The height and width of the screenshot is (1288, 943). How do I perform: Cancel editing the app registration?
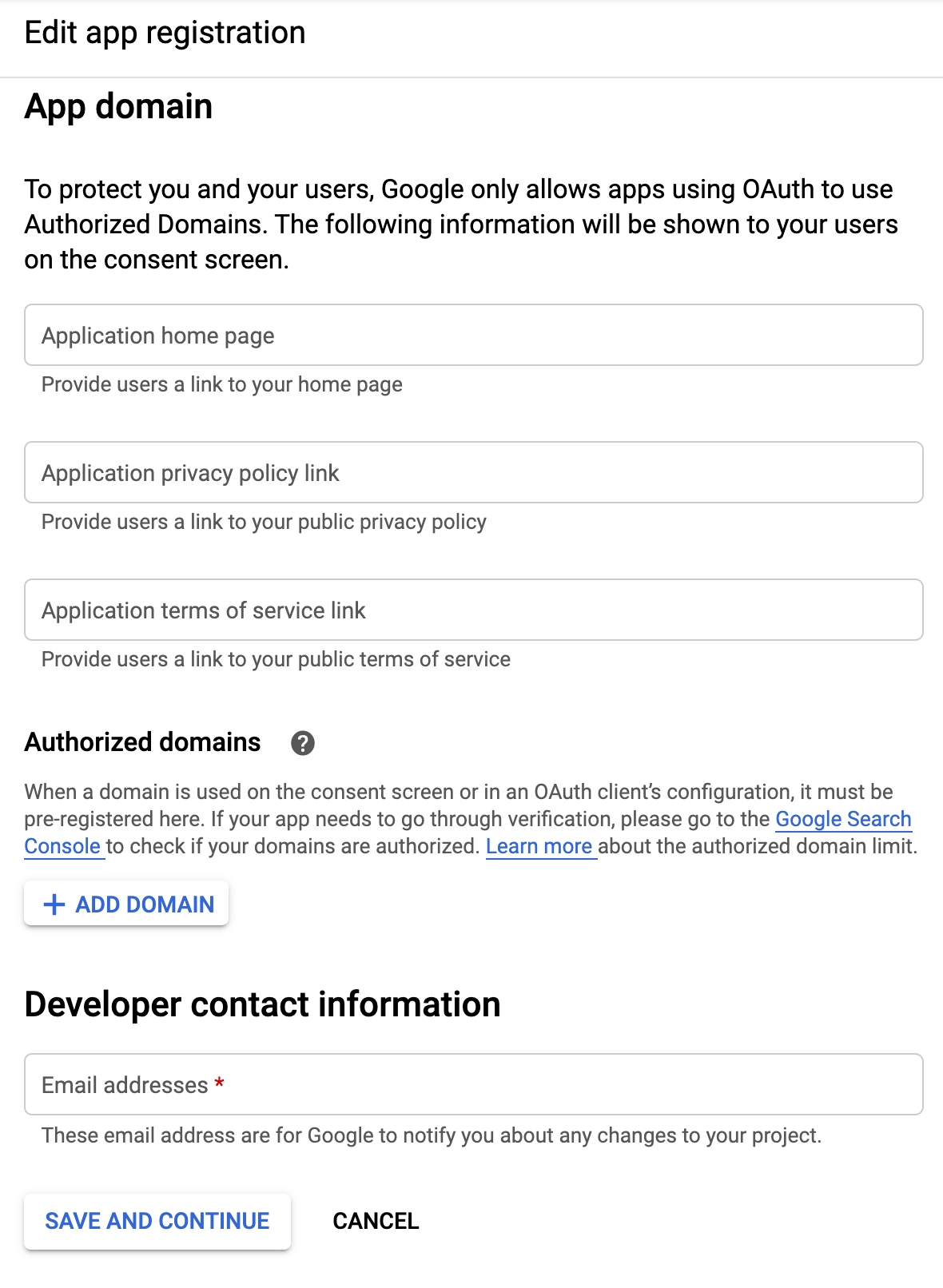(x=376, y=1221)
